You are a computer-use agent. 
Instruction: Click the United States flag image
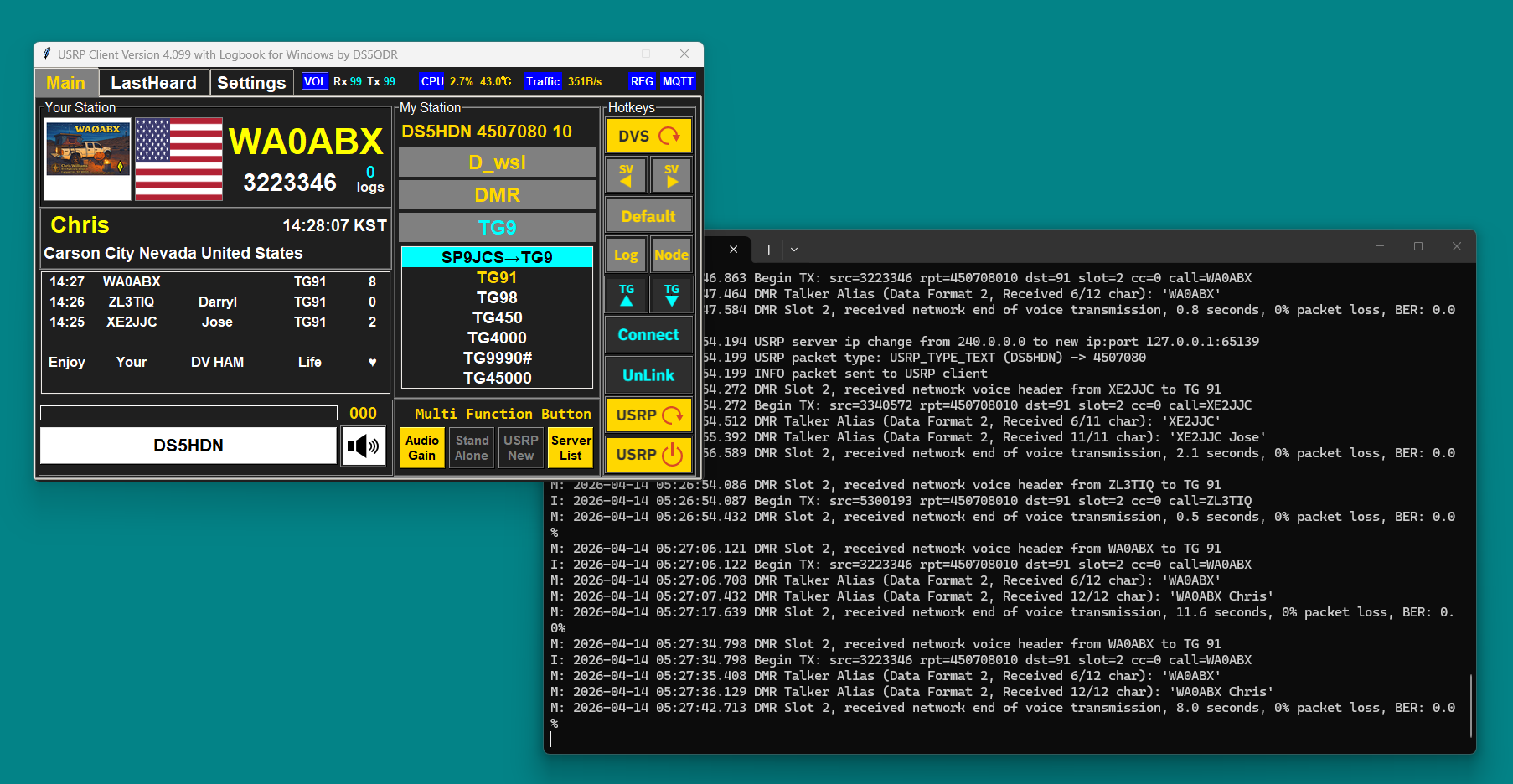[178, 159]
